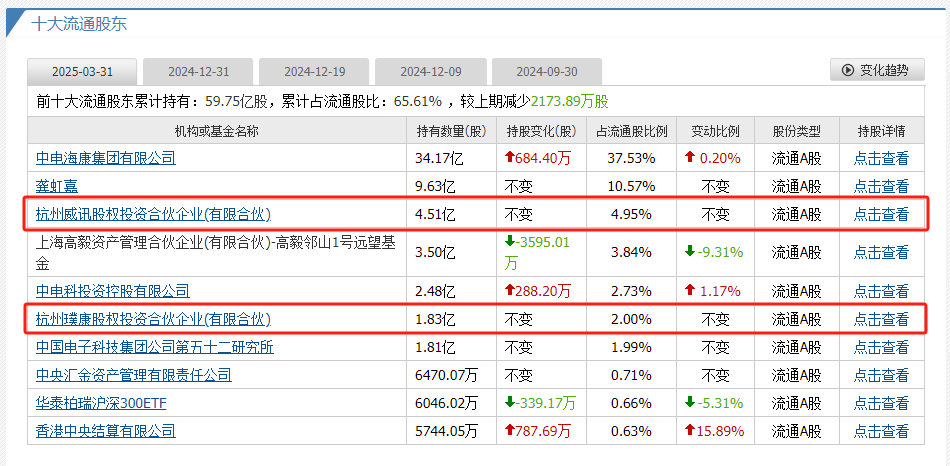Click the 4.95% ratio cell
This screenshot has height=466, width=950.
pyautogui.click(x=631, y=215)
